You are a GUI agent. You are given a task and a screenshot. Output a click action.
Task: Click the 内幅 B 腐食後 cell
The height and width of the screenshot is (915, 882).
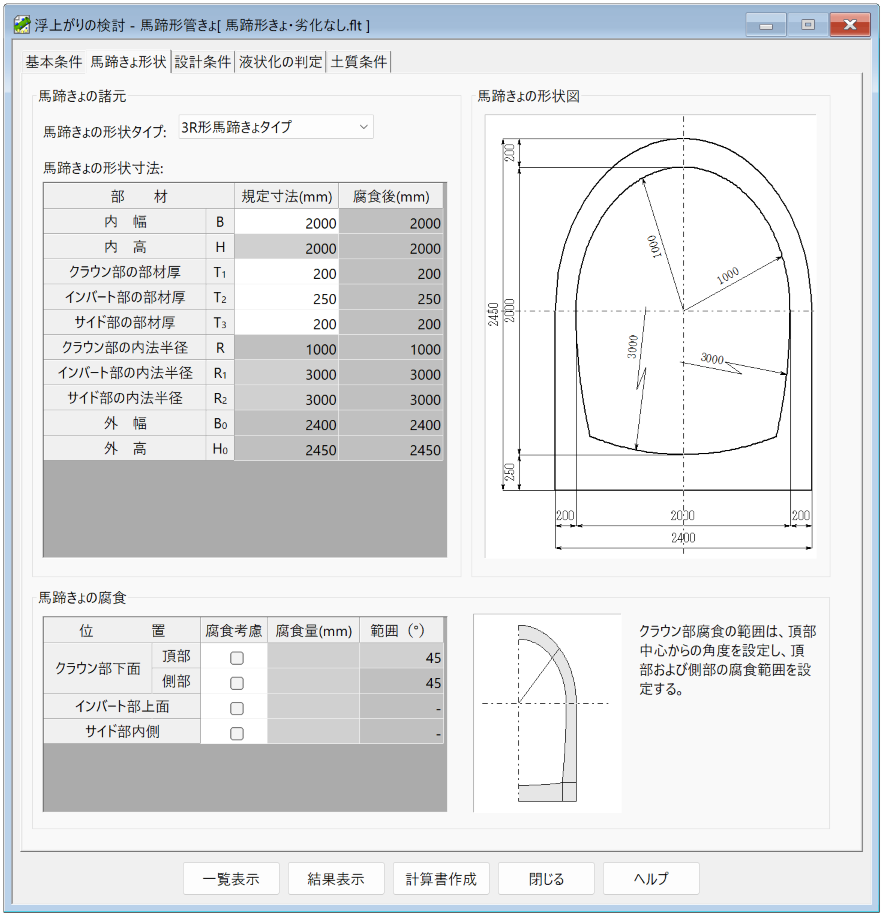coord(391,222)
